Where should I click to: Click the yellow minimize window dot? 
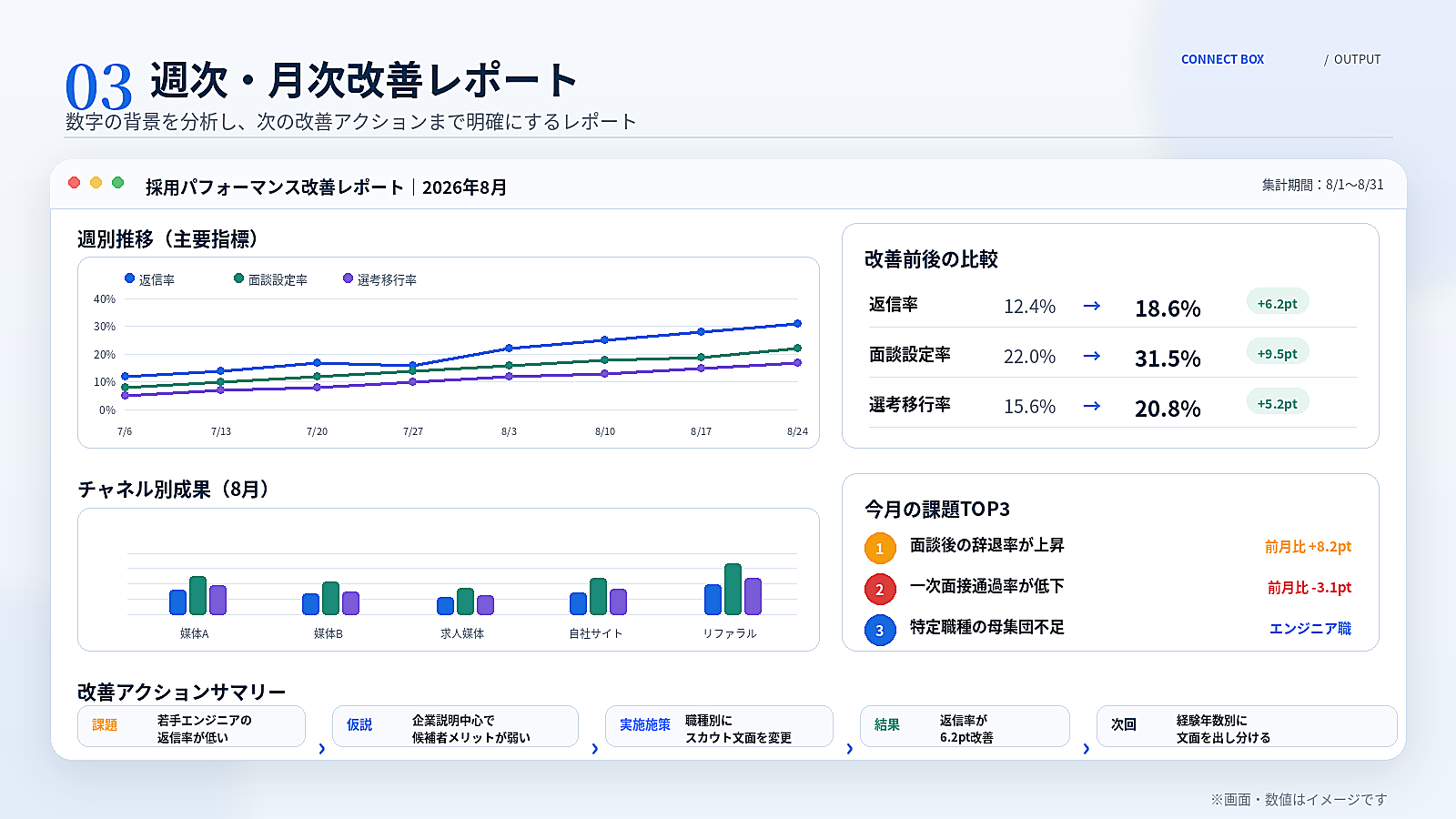[x=96, y=183]
